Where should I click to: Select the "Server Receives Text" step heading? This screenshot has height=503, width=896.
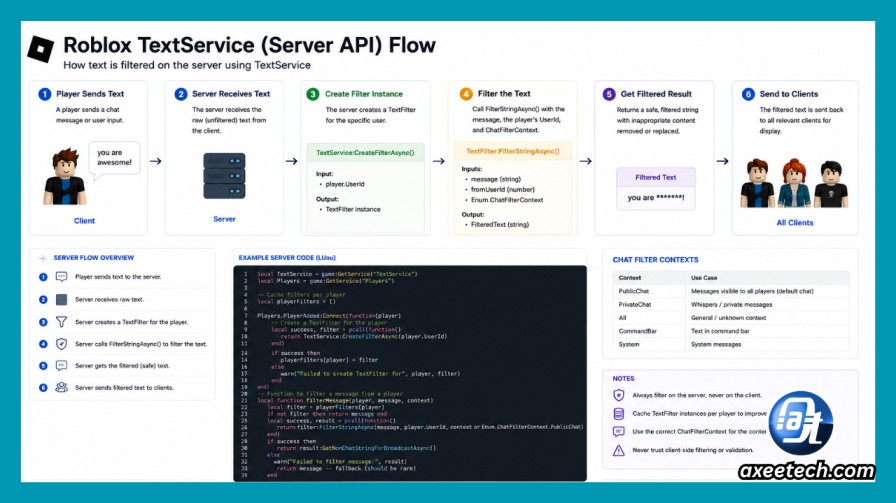pos(231,94)
